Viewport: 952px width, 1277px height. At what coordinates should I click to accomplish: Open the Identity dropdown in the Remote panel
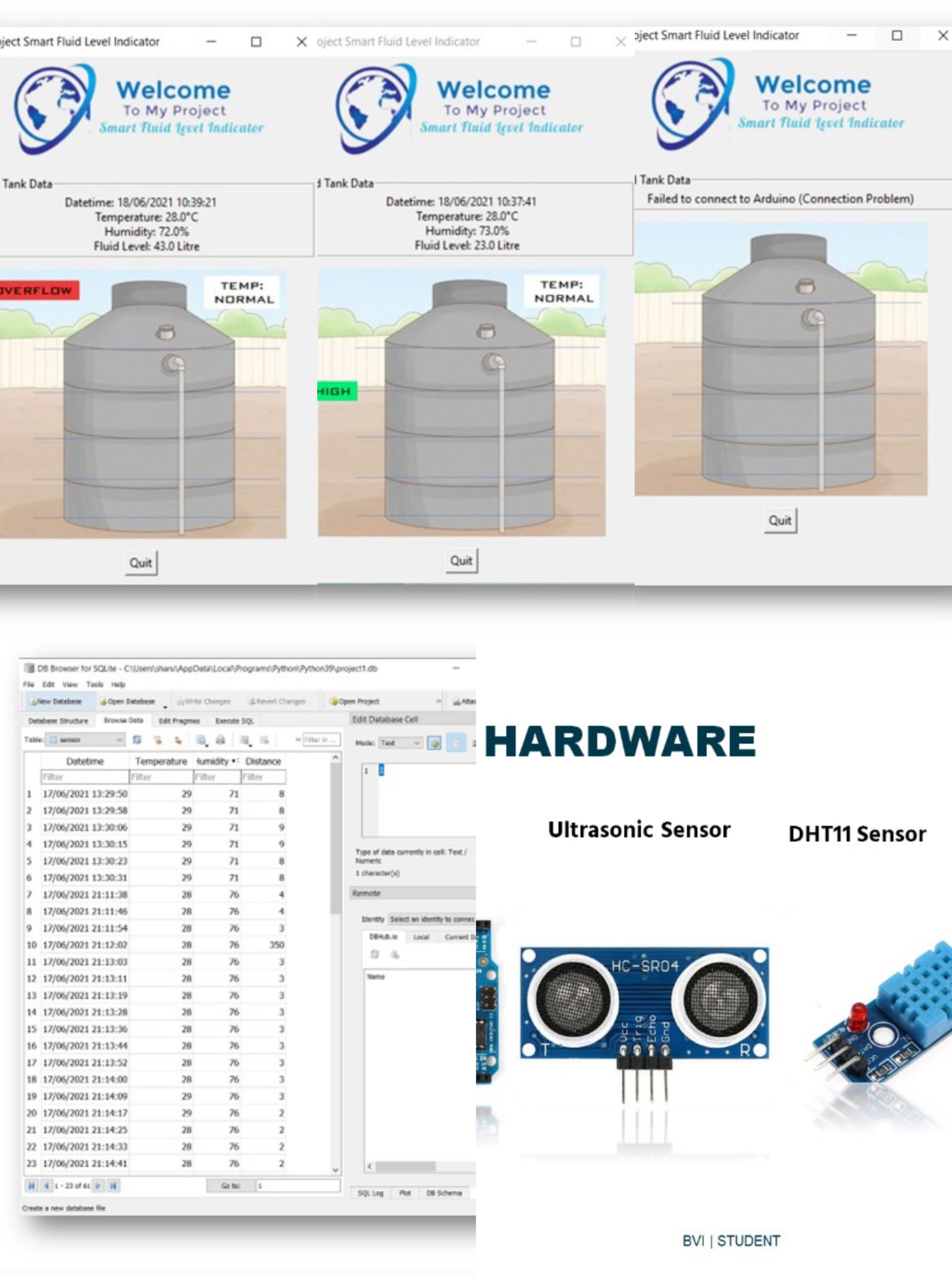pos(431,919)
